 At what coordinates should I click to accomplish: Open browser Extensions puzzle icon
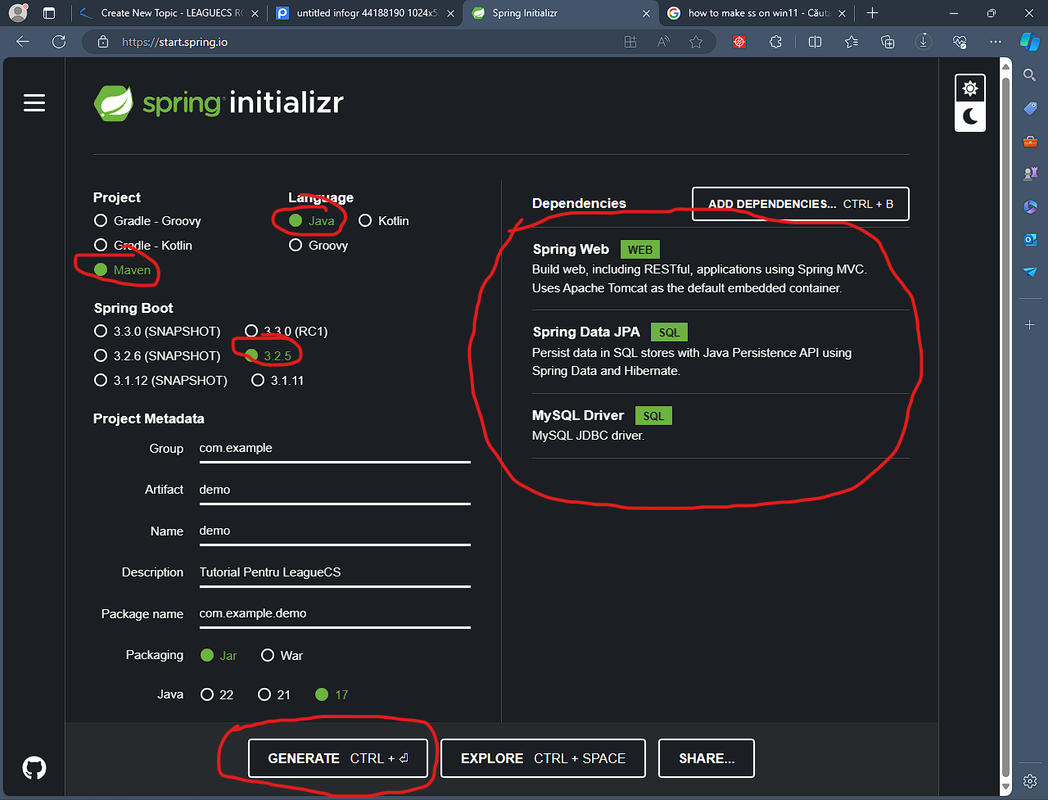point(775,41)
